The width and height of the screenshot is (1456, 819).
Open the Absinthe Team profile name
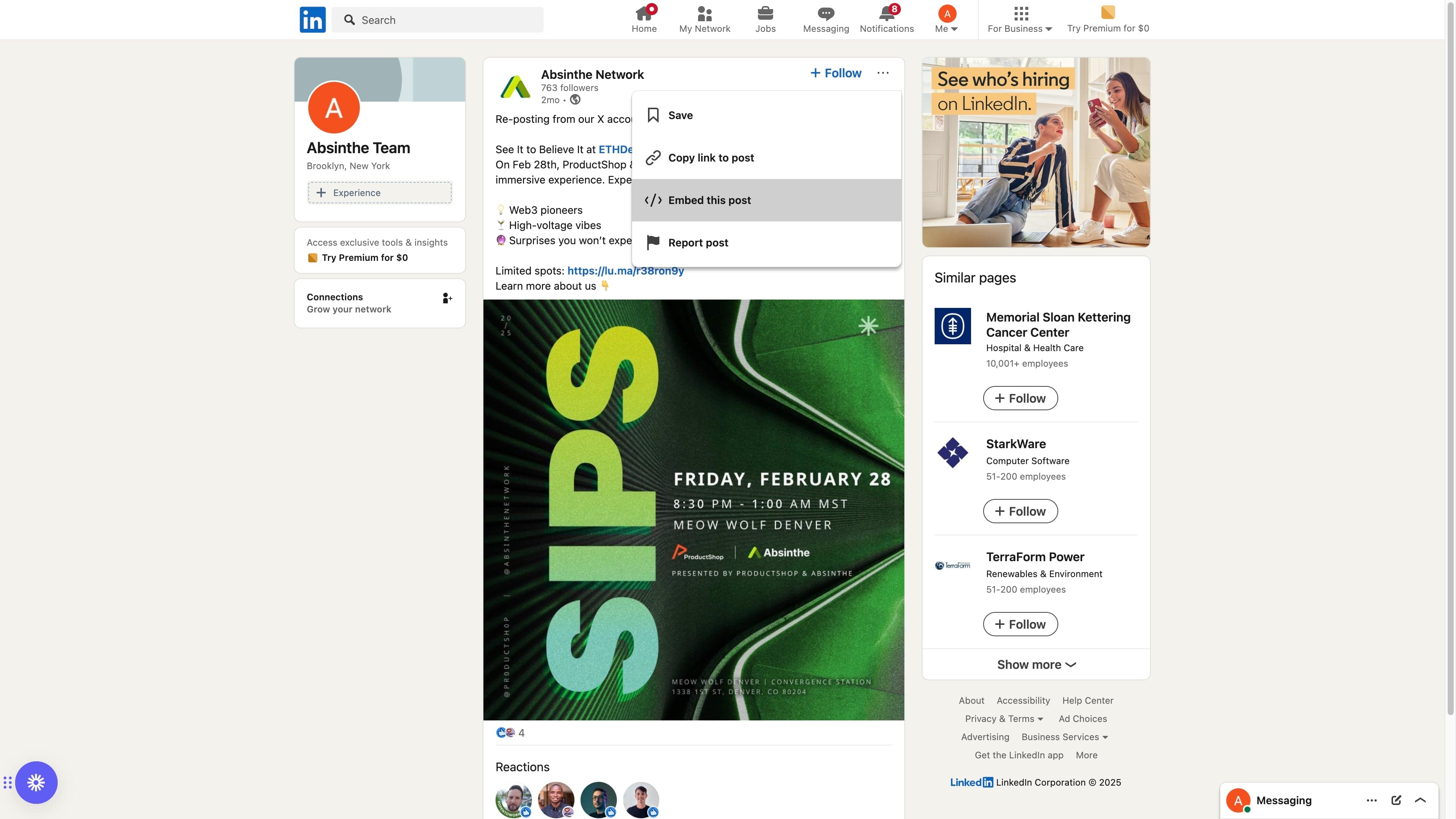coord(358,148)
